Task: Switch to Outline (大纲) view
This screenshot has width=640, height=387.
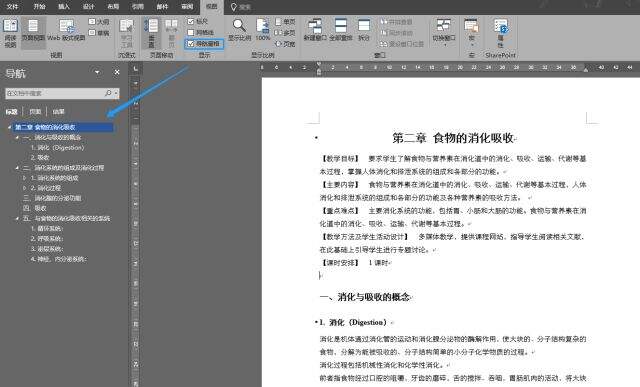Action: point(99,22)
